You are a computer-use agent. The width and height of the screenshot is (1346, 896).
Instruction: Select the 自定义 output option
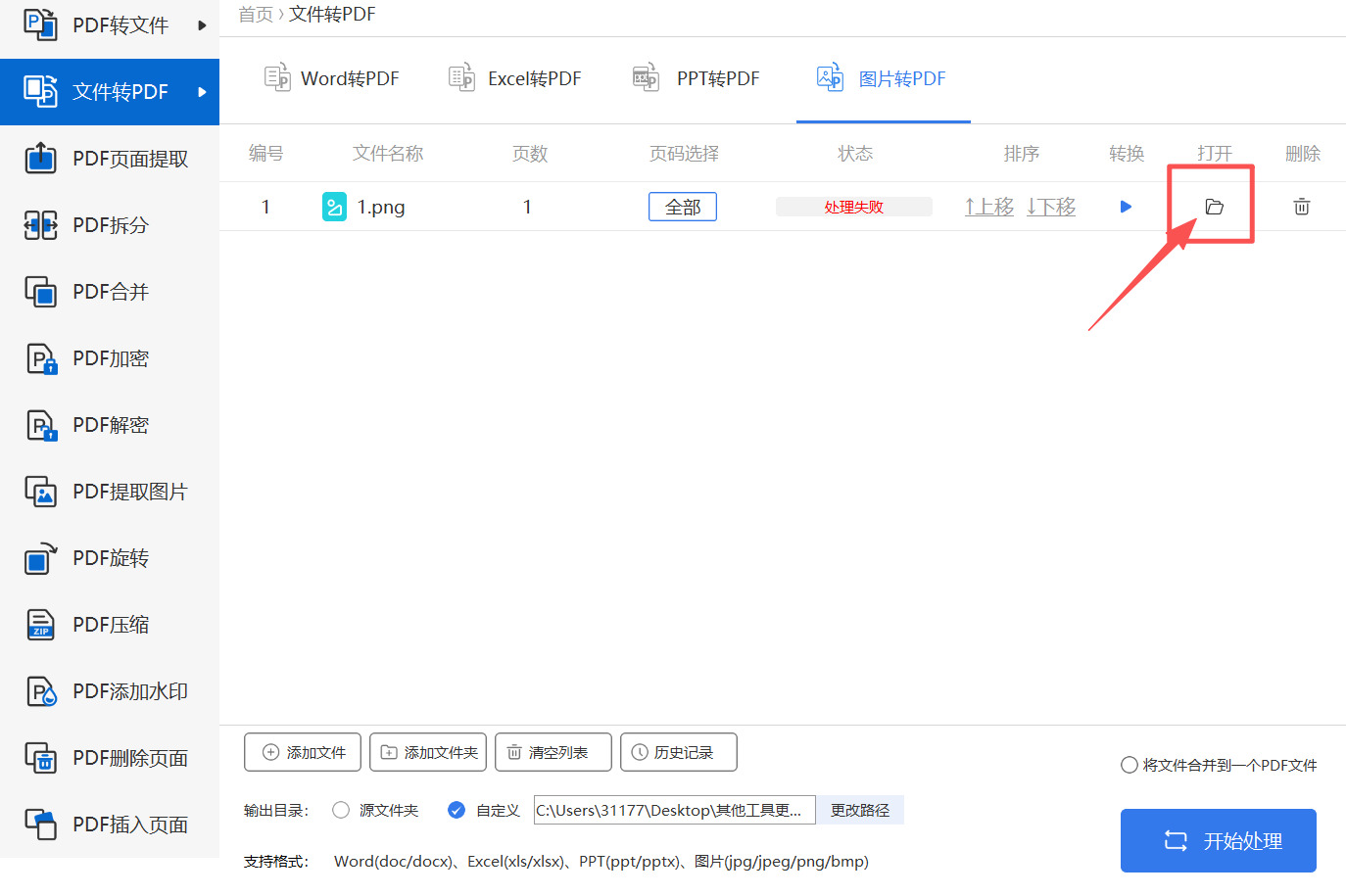coord(457,810)
